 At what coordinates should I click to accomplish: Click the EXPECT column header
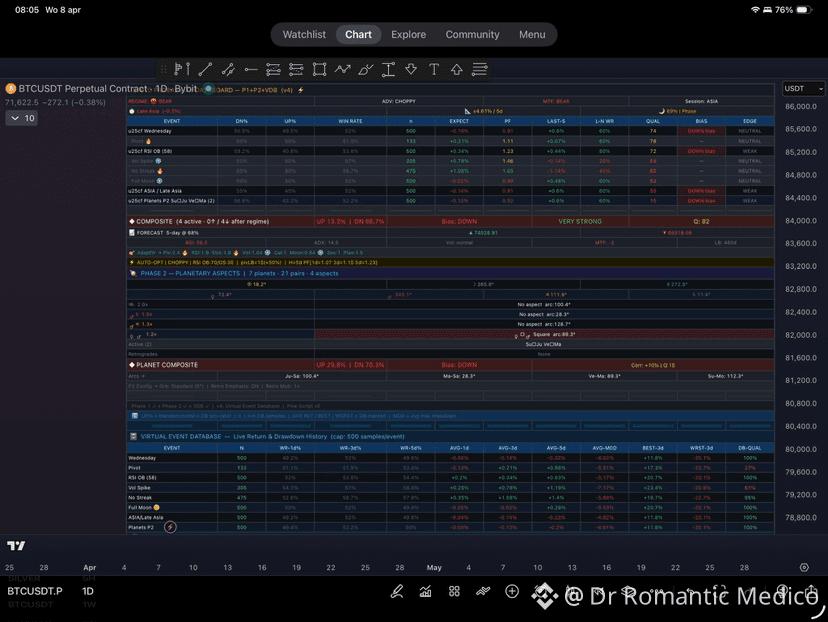point(459,121)
